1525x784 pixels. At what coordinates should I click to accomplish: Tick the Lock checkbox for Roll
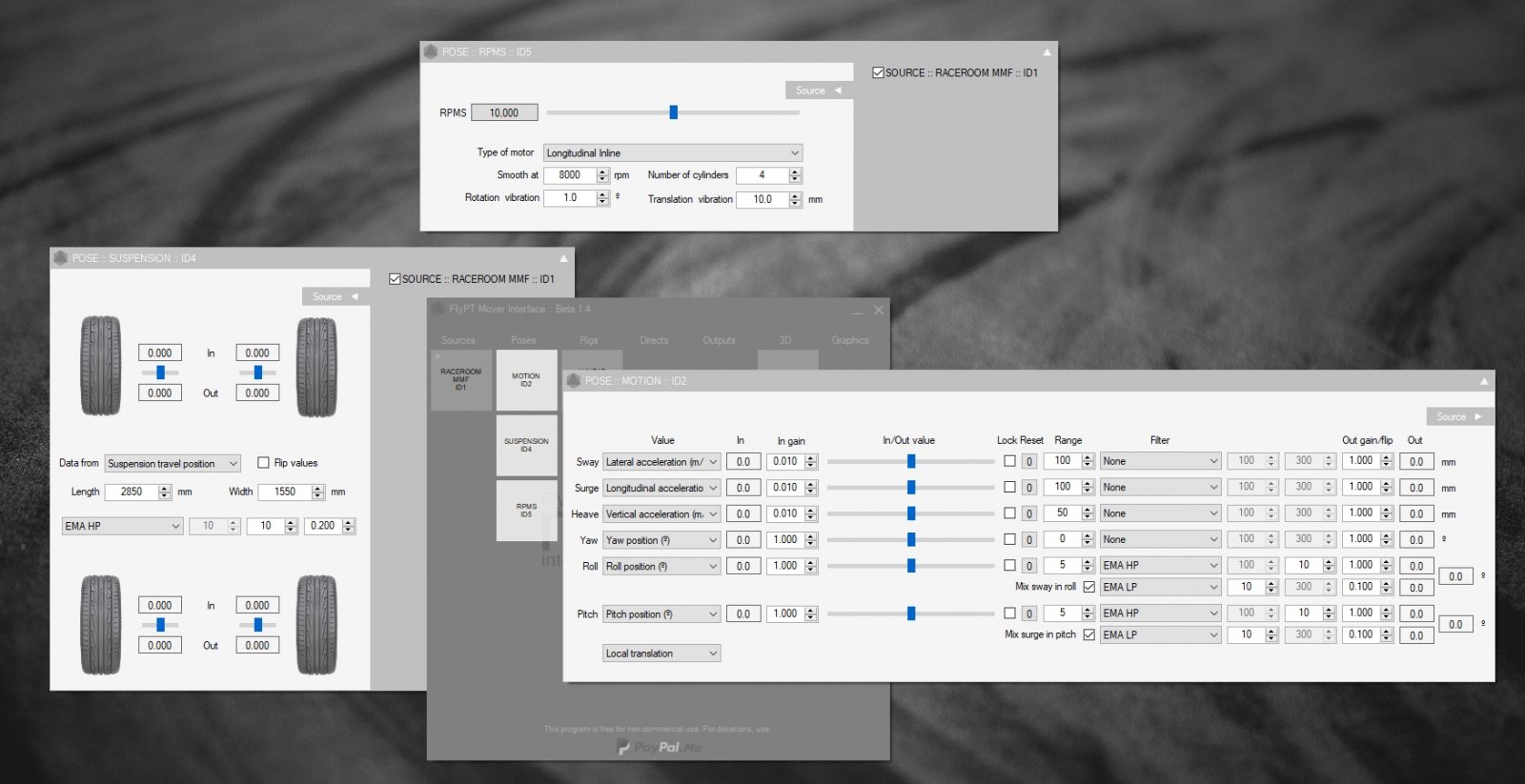coord(1009,565)
